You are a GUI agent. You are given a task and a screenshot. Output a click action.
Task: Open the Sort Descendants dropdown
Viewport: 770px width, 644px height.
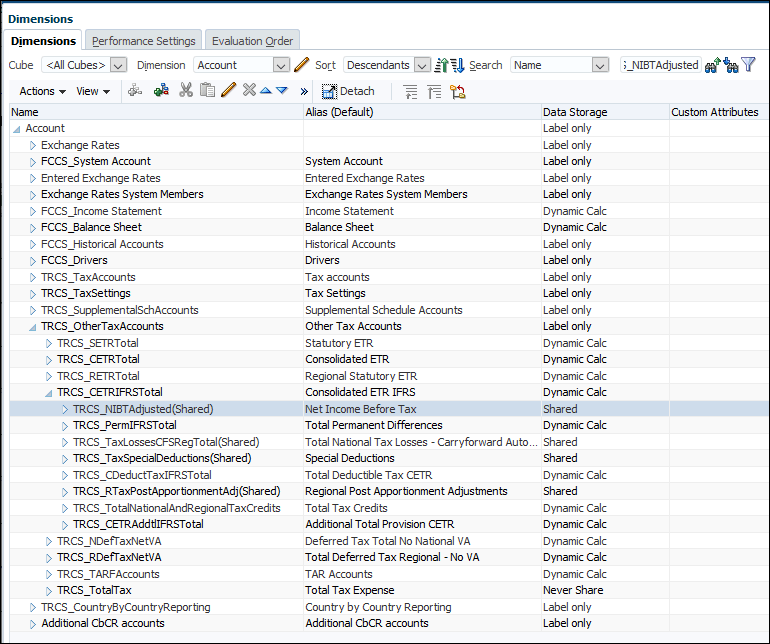[x=387, y=65]
